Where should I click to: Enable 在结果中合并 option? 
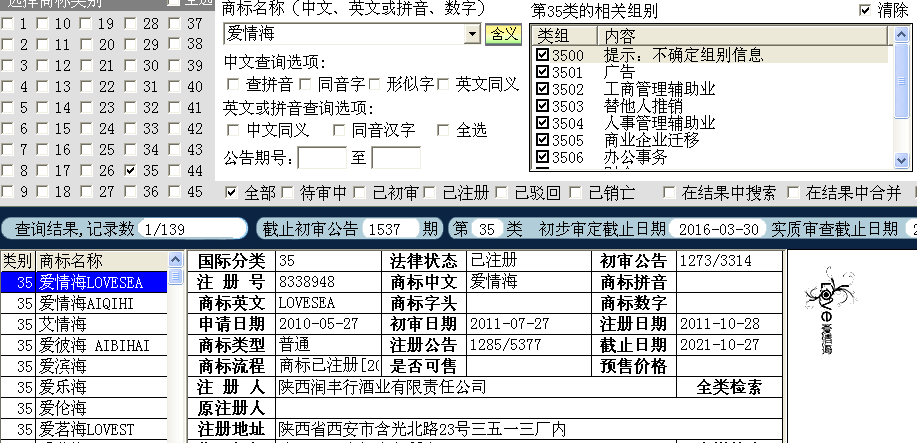click(x=793, y=192)
